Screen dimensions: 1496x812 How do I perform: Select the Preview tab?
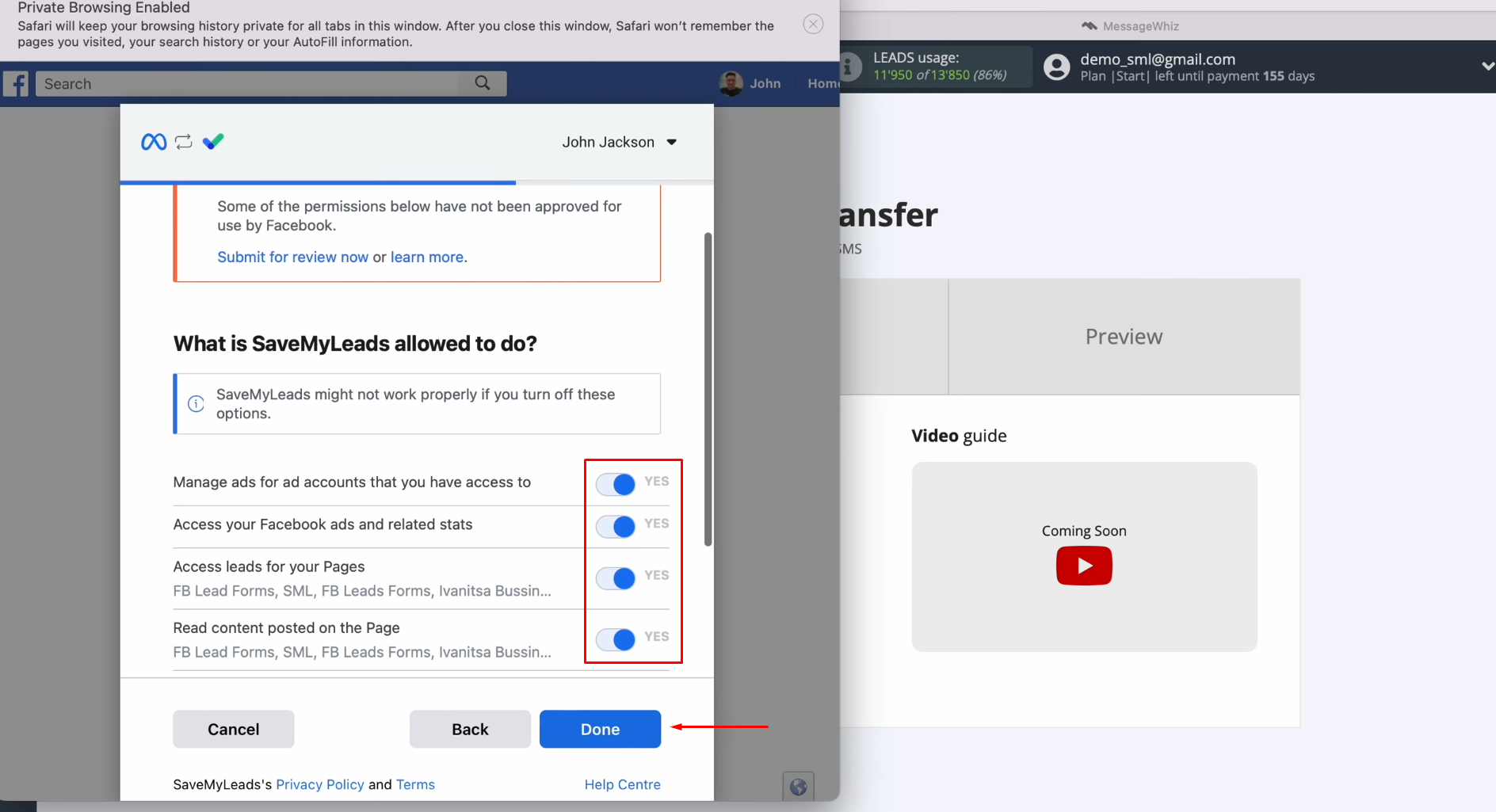(1124, 337)
